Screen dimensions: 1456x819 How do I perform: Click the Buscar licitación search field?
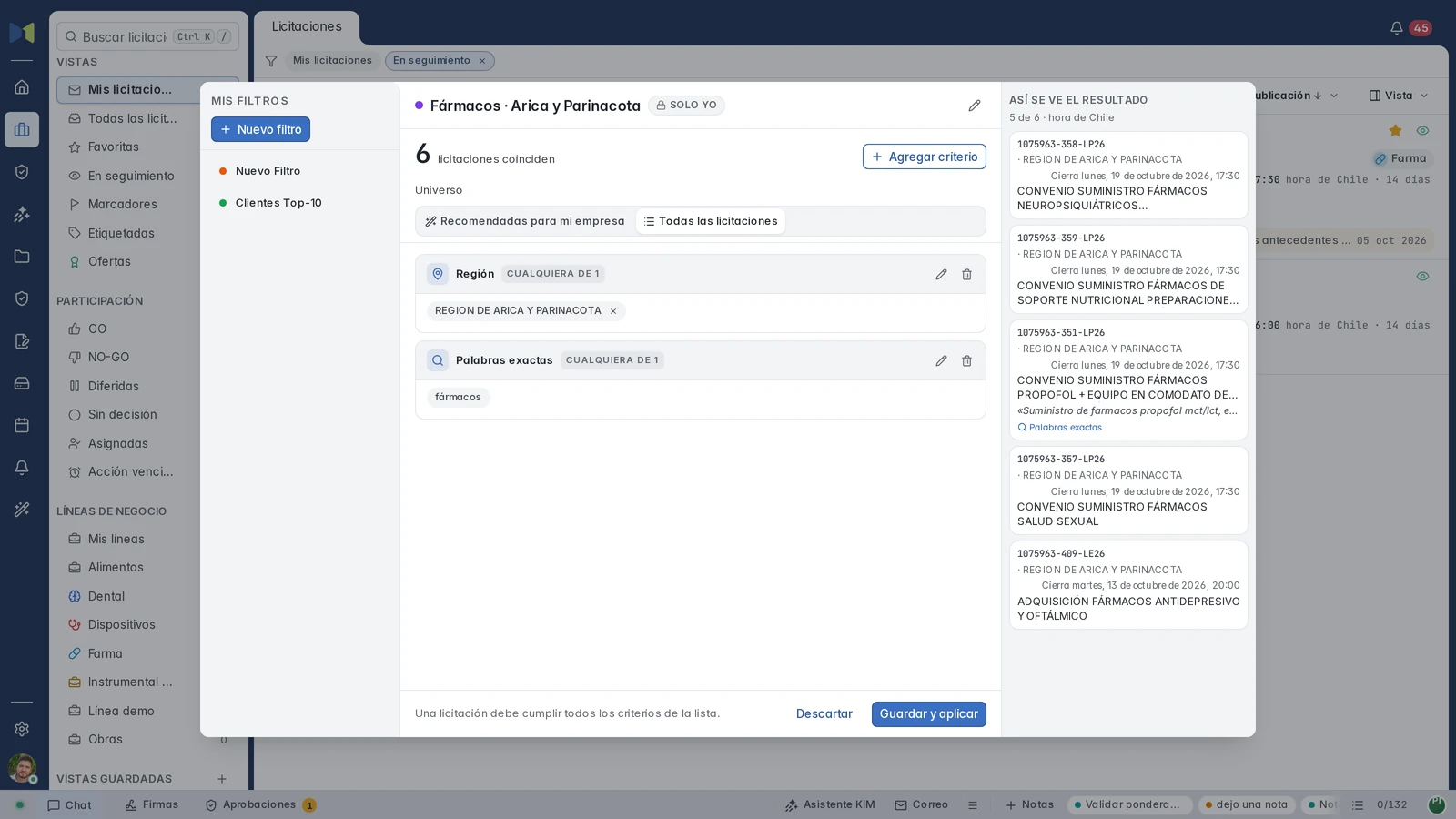point(147,37)
